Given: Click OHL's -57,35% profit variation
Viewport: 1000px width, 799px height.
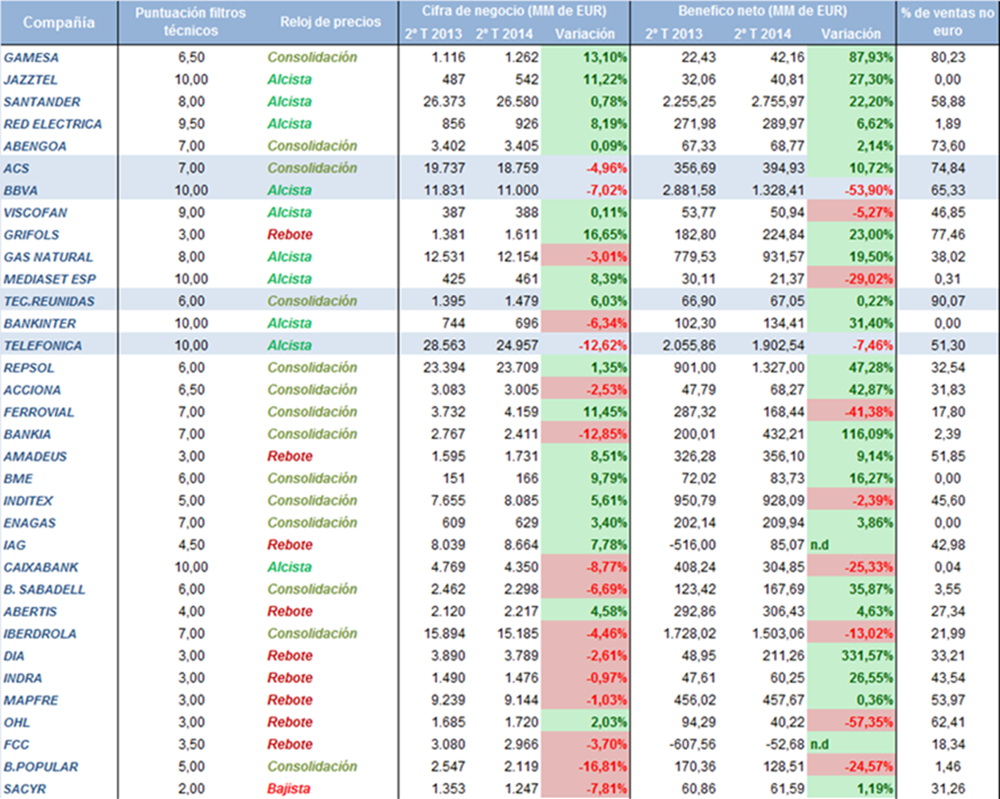Looking at the screenshot, I should pos(869,722).
